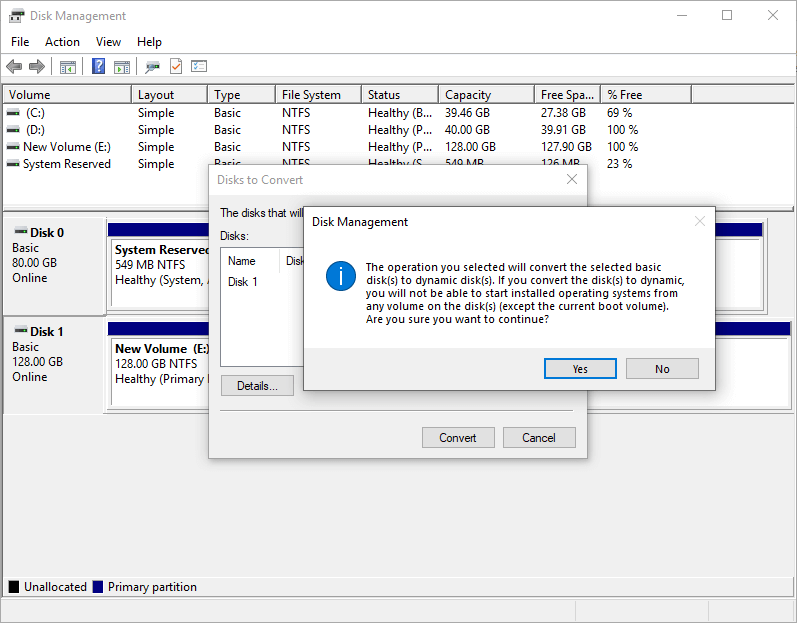Open the View menu
797x623 pixels.
(x=108, y=42)
